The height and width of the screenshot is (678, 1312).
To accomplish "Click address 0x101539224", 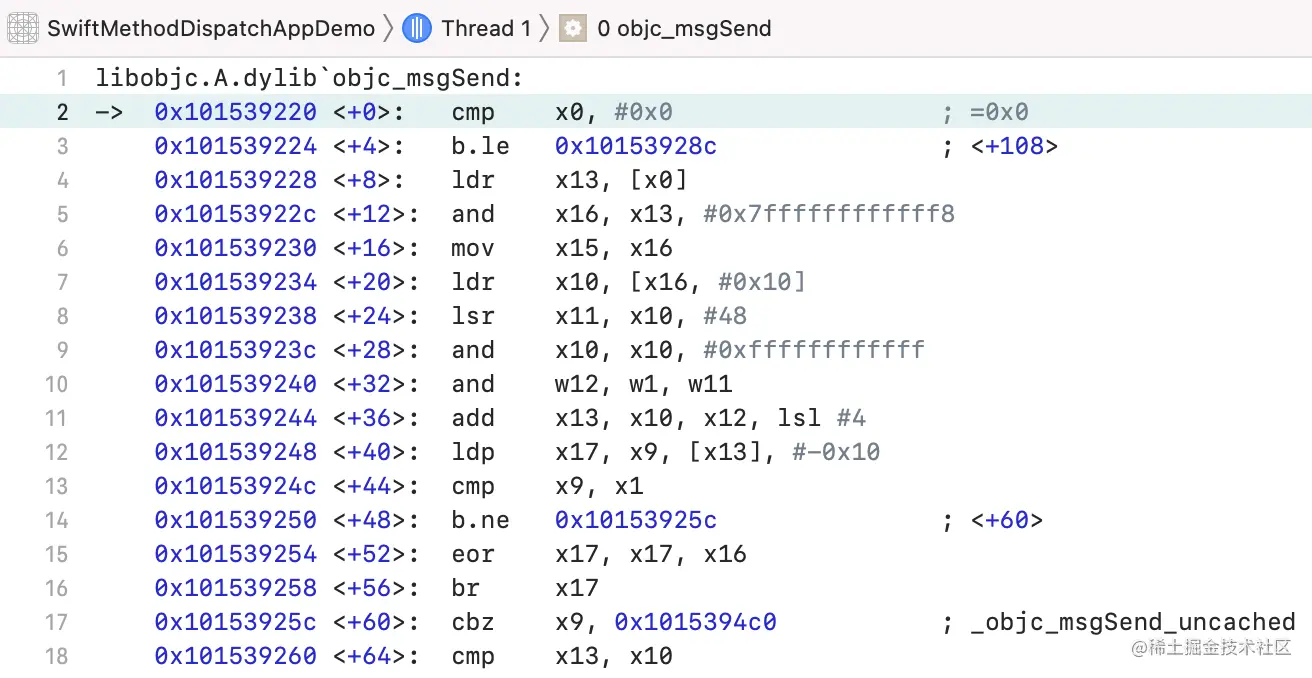I will click(x=236, y=146).
